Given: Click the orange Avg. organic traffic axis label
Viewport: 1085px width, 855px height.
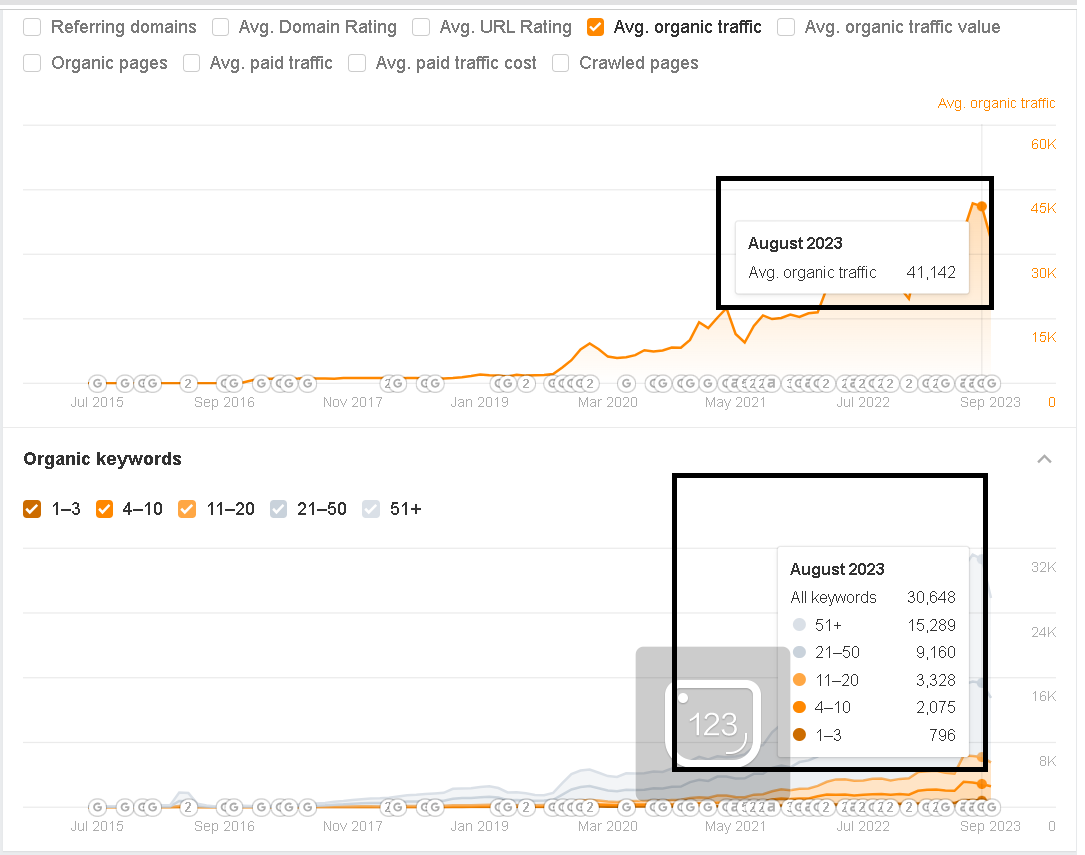Looking at the screenshot, I should click(996, 103).
